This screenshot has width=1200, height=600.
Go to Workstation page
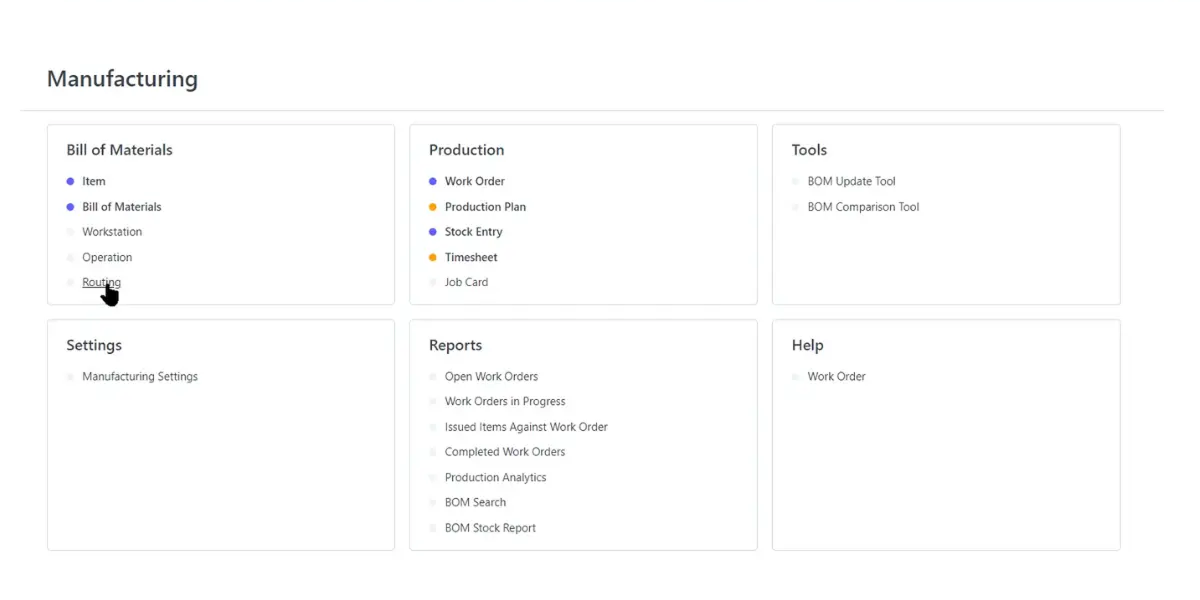click(x=112, y=232)
